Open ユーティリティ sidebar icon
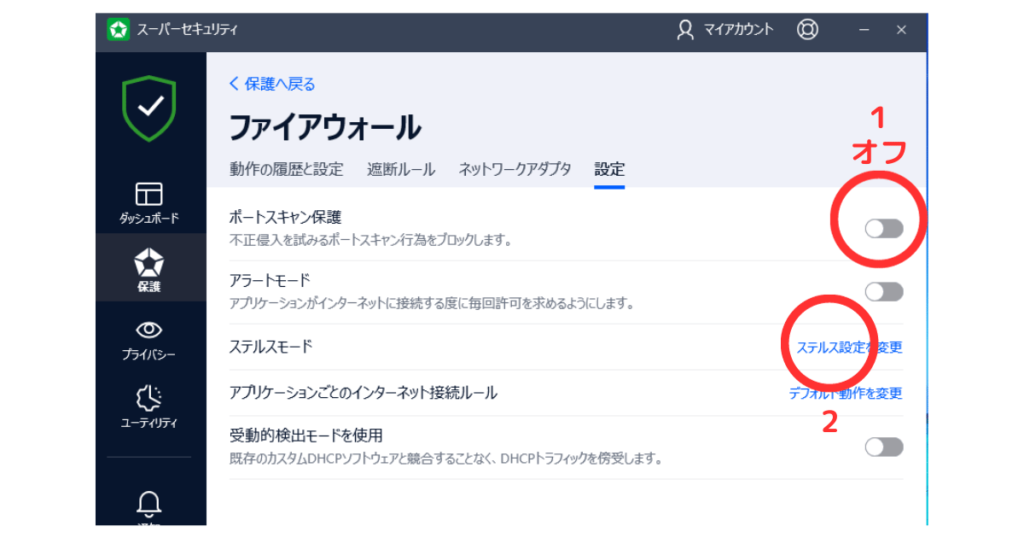The height and width of the screenshot is (538, 1024). click(x=150, y=398)
